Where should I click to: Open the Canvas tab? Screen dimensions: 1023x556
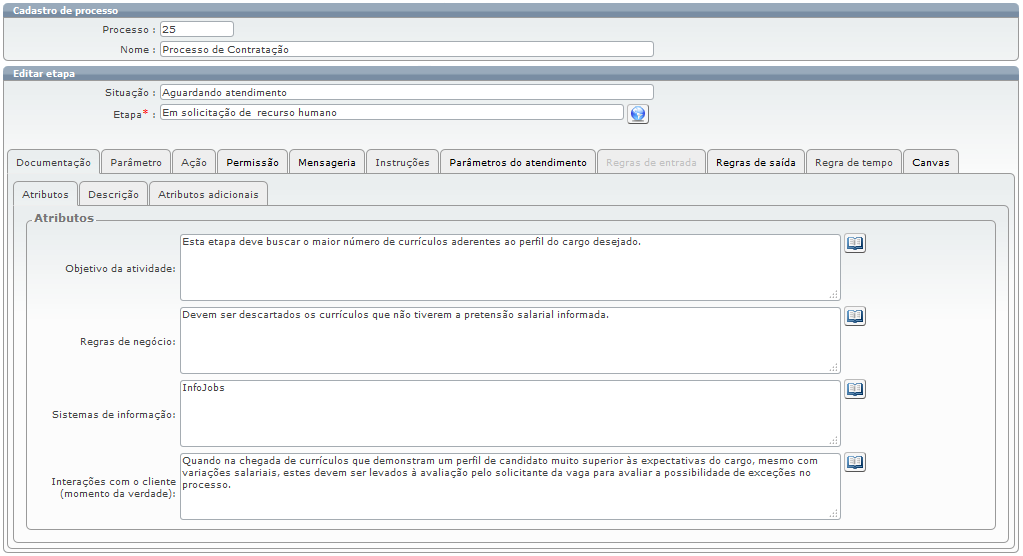click(931, 162)
